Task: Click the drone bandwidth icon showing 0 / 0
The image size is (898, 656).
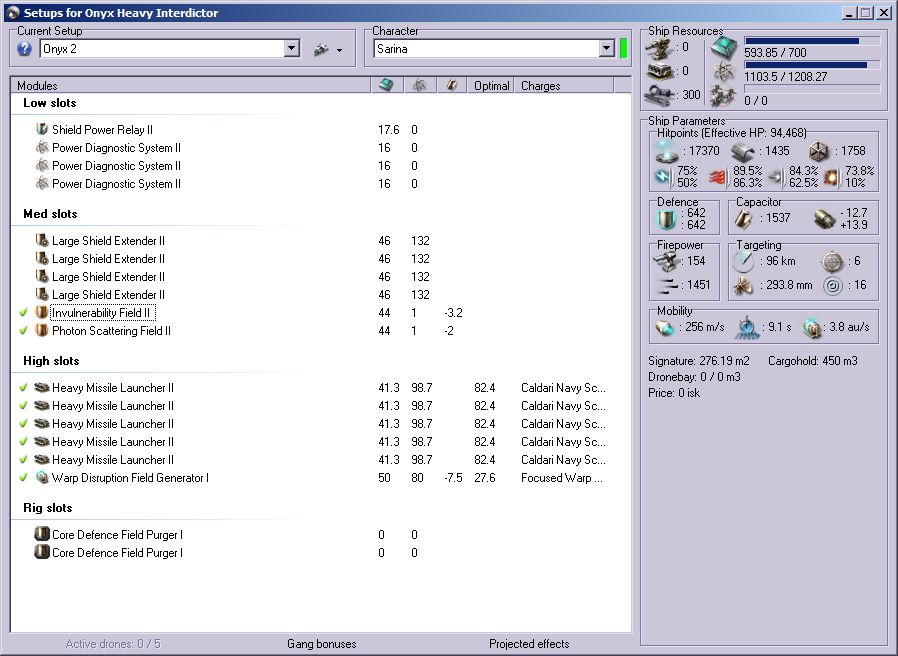Action: tap(723, 96)
